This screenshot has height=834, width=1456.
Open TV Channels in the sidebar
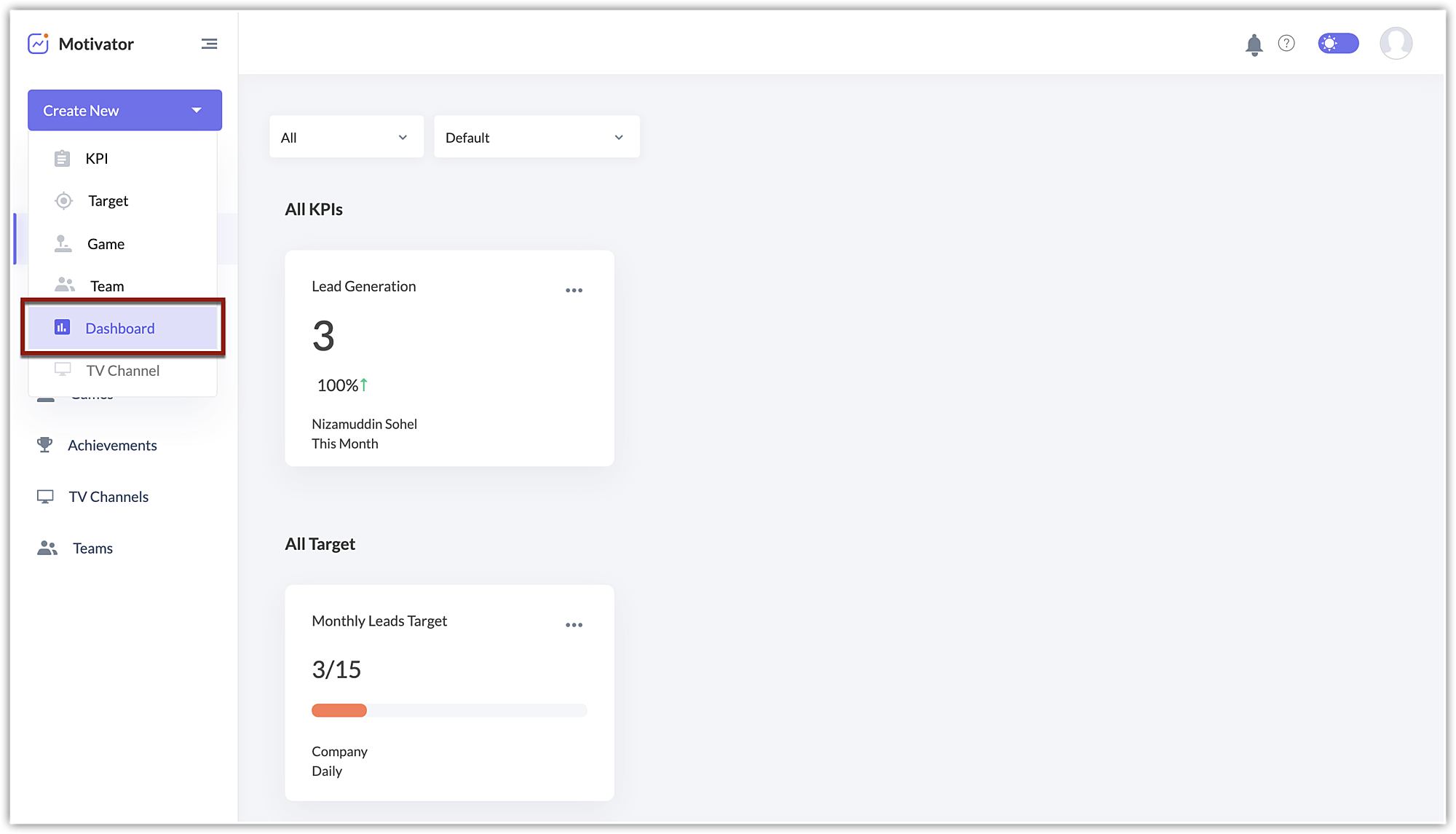tap(108, 497)
